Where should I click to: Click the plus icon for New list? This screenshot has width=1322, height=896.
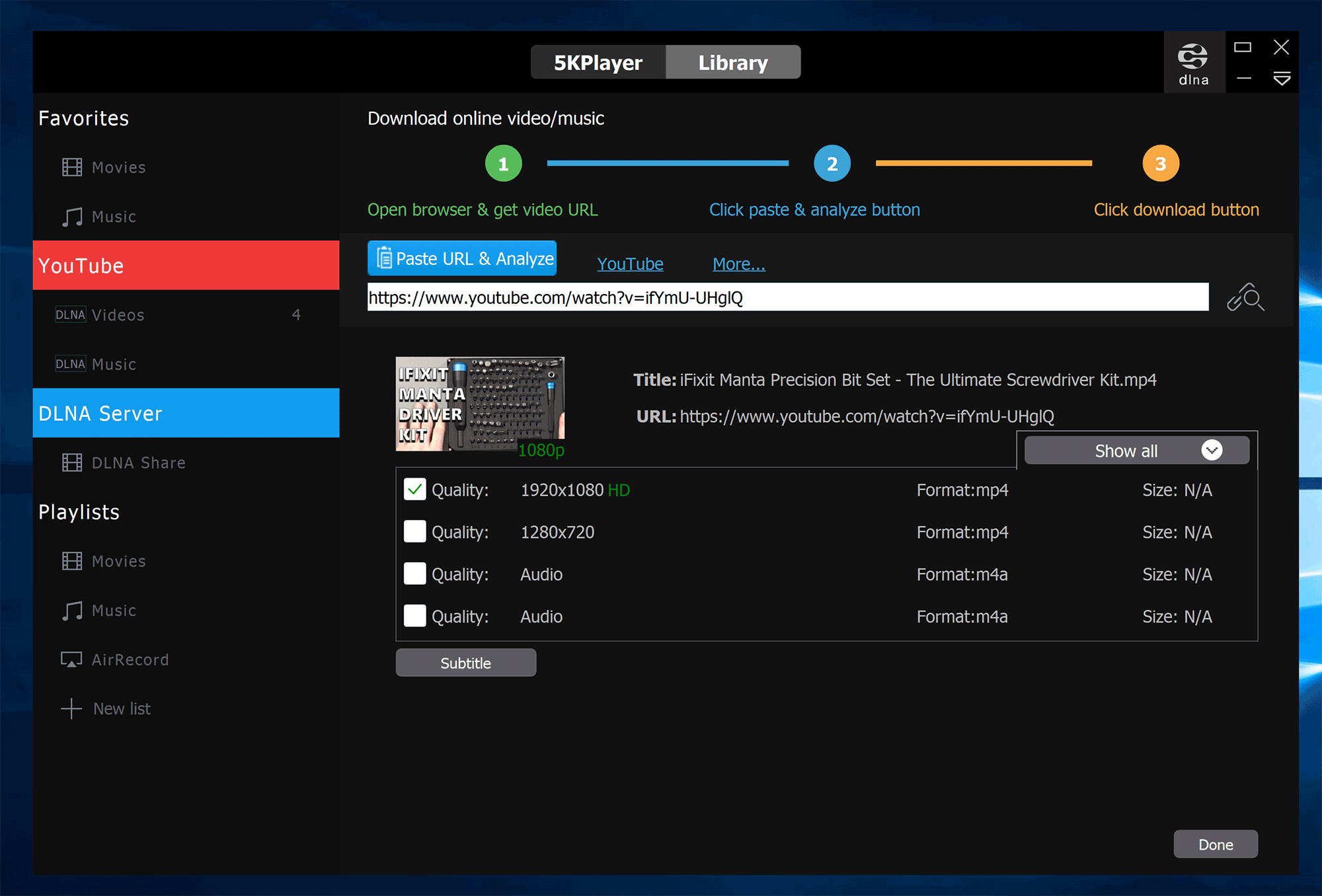(x=71, y=709)
